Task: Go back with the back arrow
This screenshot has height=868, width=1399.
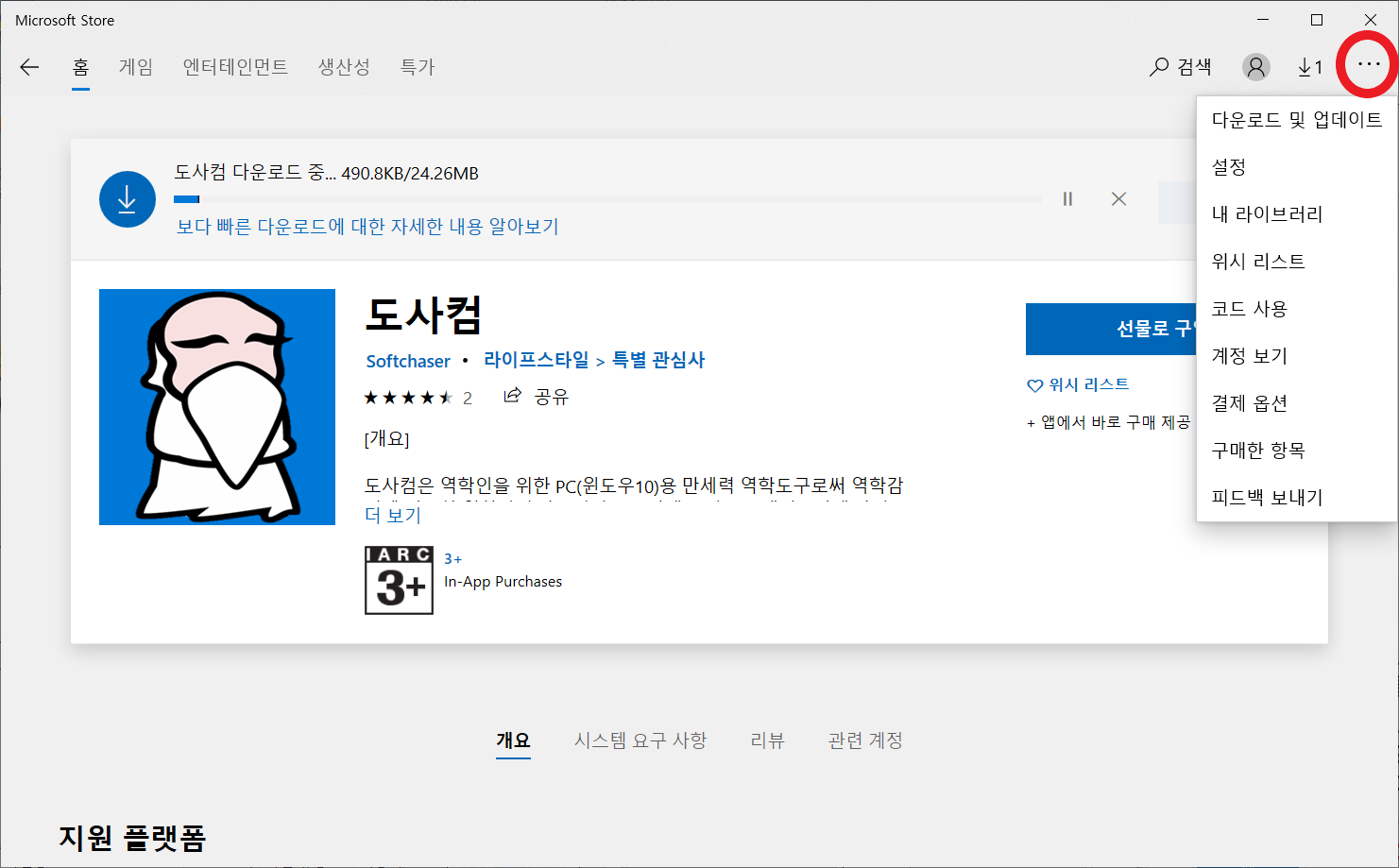Action: (29, 67)
